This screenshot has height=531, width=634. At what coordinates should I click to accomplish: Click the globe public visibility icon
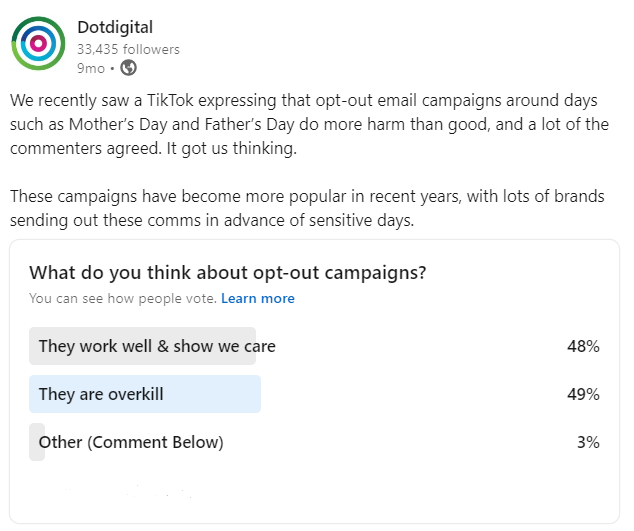(128, 68)
